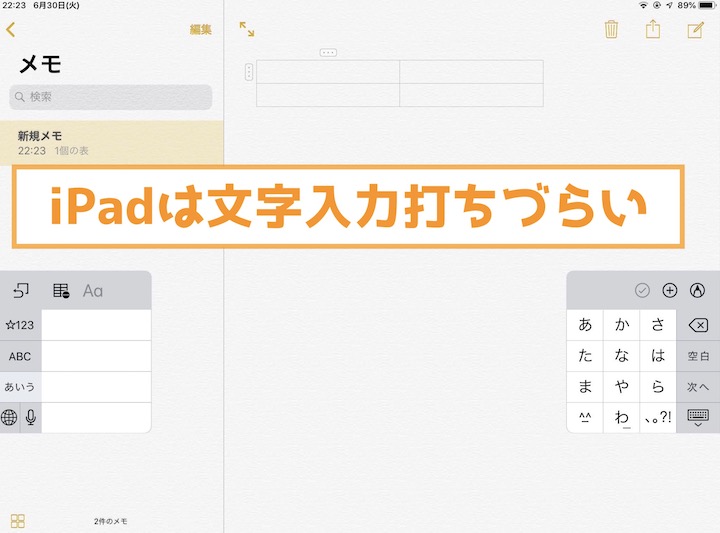Tap the table column handle

[x=328, y=53]
